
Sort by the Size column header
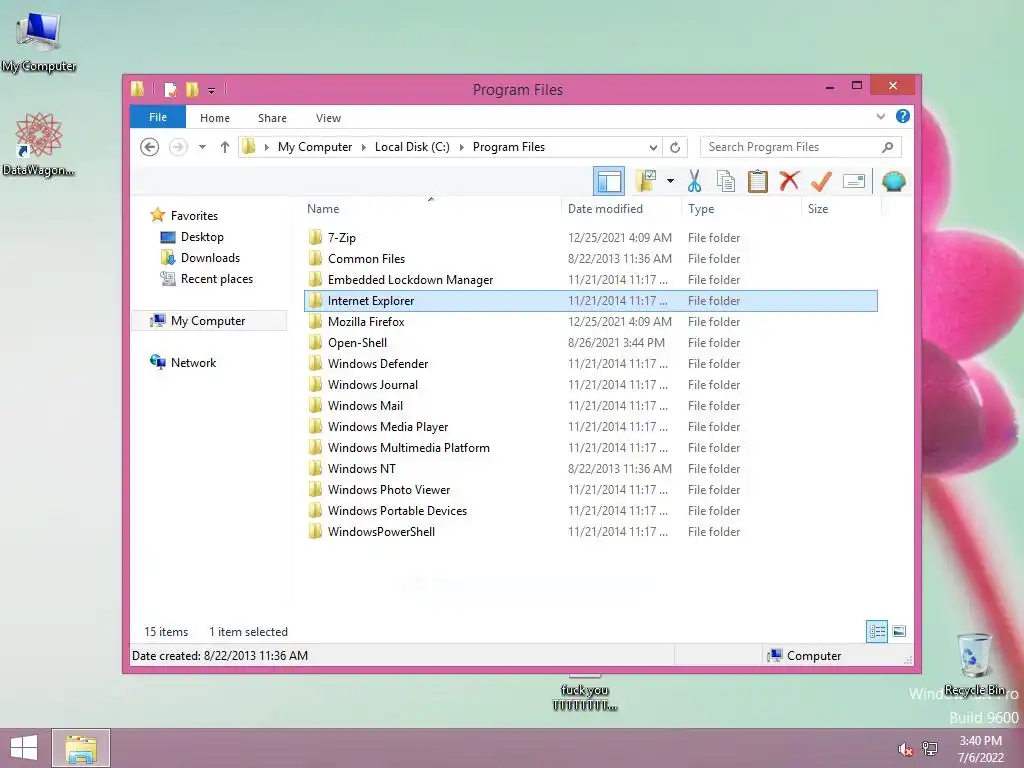841,208
